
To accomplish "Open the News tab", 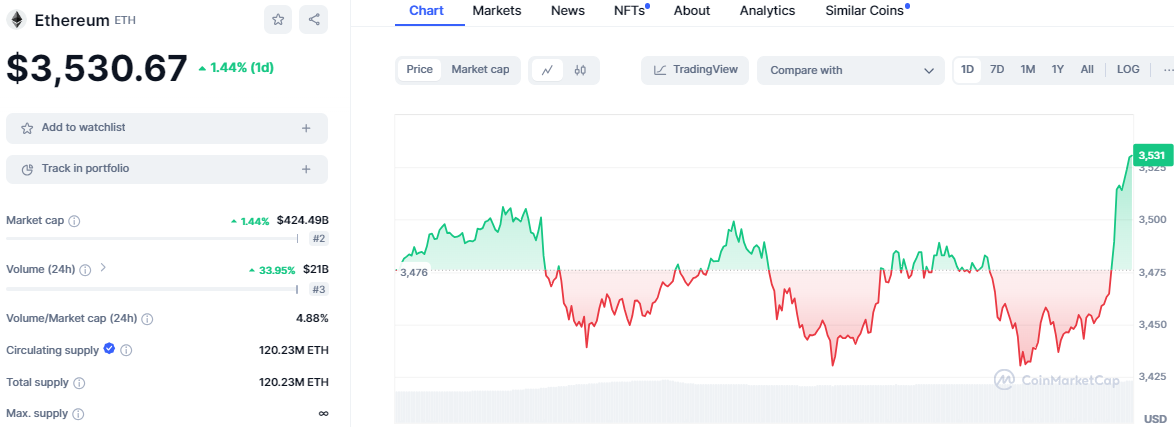I will [x=568, y=10].
